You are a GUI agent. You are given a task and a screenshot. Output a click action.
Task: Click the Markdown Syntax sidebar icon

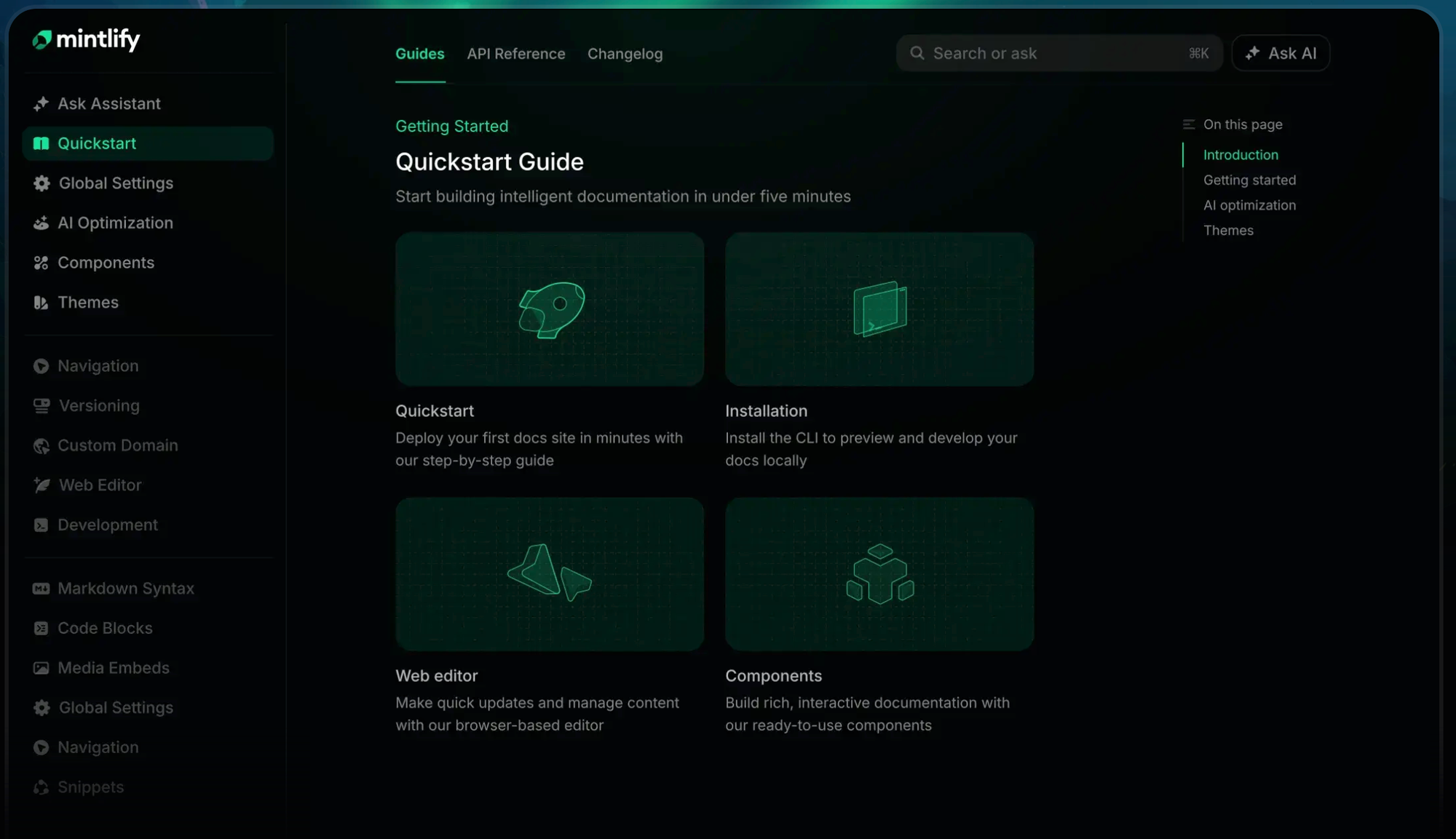point(41,589)
